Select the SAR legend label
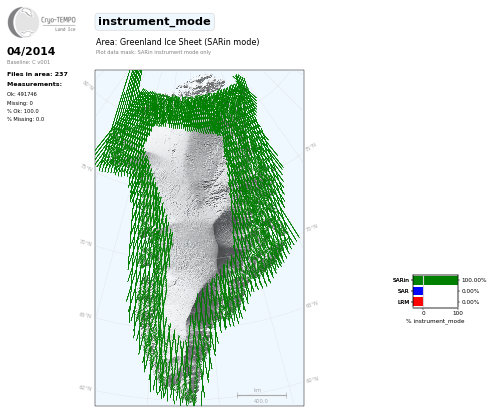 403,291
